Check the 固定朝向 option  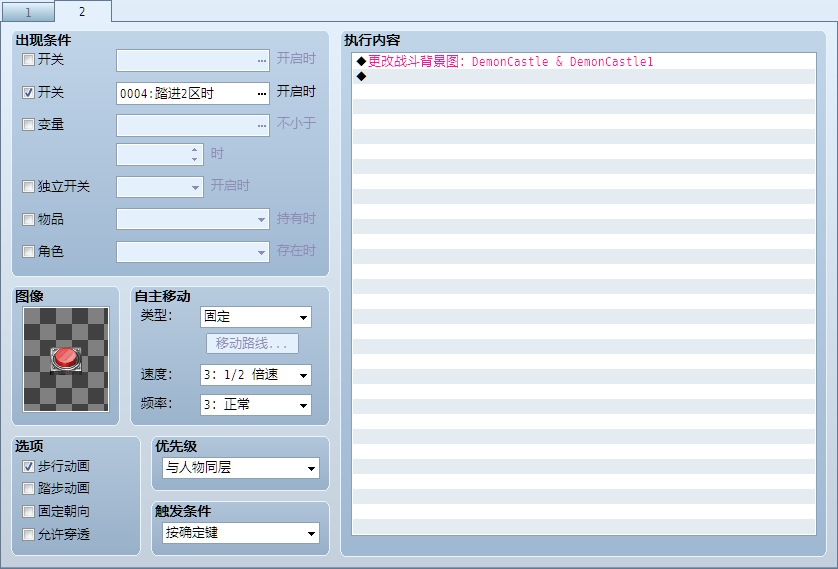[x=28, y=511]
